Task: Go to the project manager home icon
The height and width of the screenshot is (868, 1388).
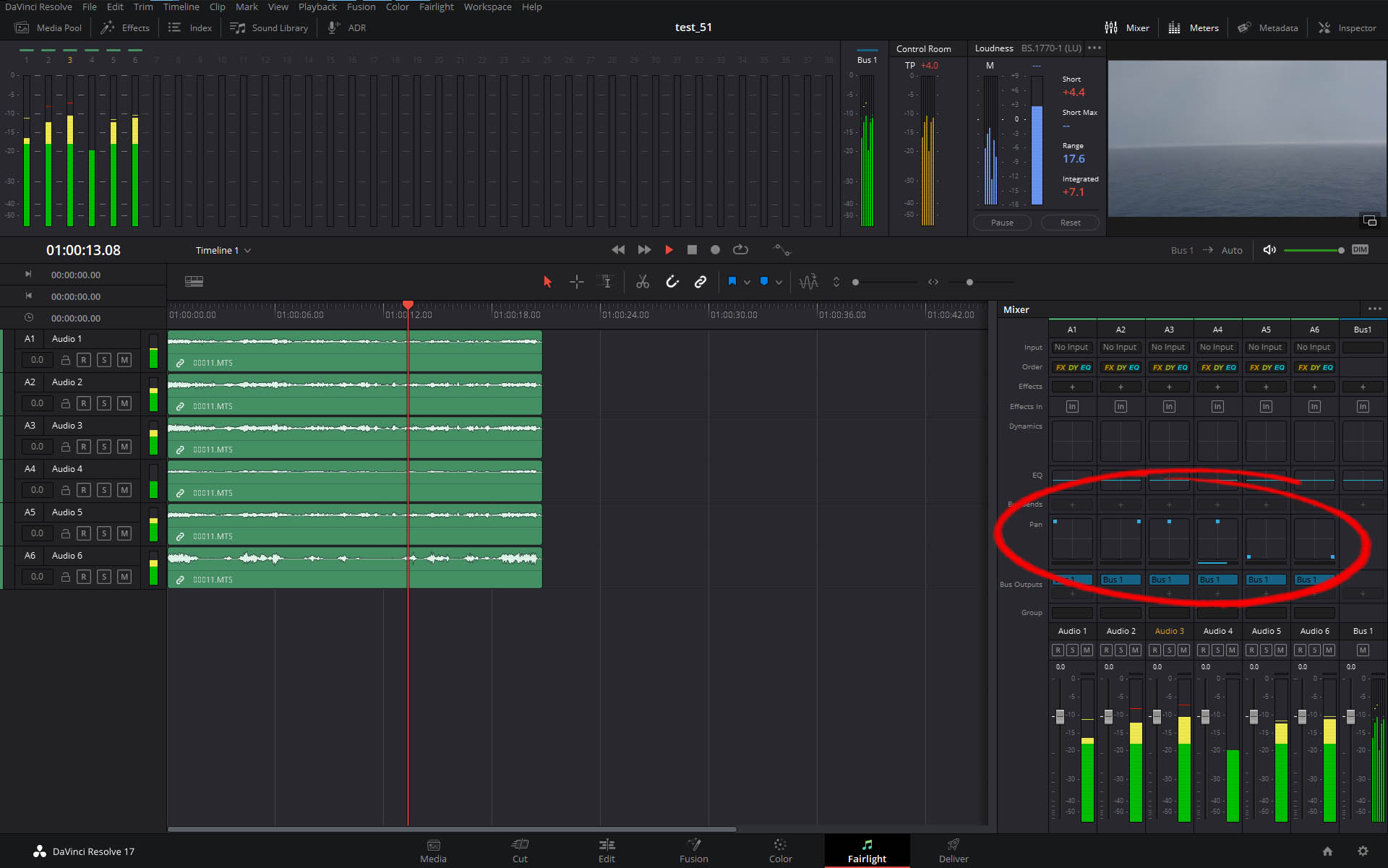Action: coord(1327,851)
